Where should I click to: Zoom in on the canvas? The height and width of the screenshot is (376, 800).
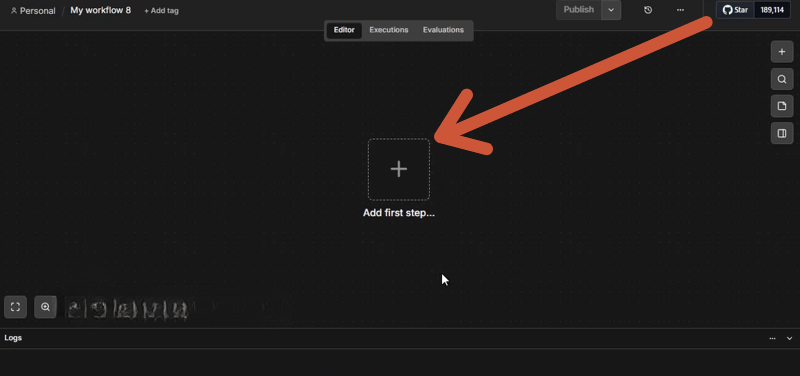pyautogui.click(x=45, y=307)
